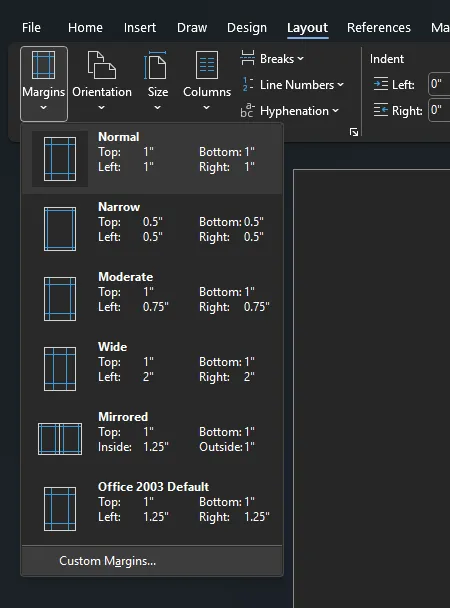Screen dimensions: 450x608
Task: Click the Mirrored preset title
Action: (x=123, y=417)
